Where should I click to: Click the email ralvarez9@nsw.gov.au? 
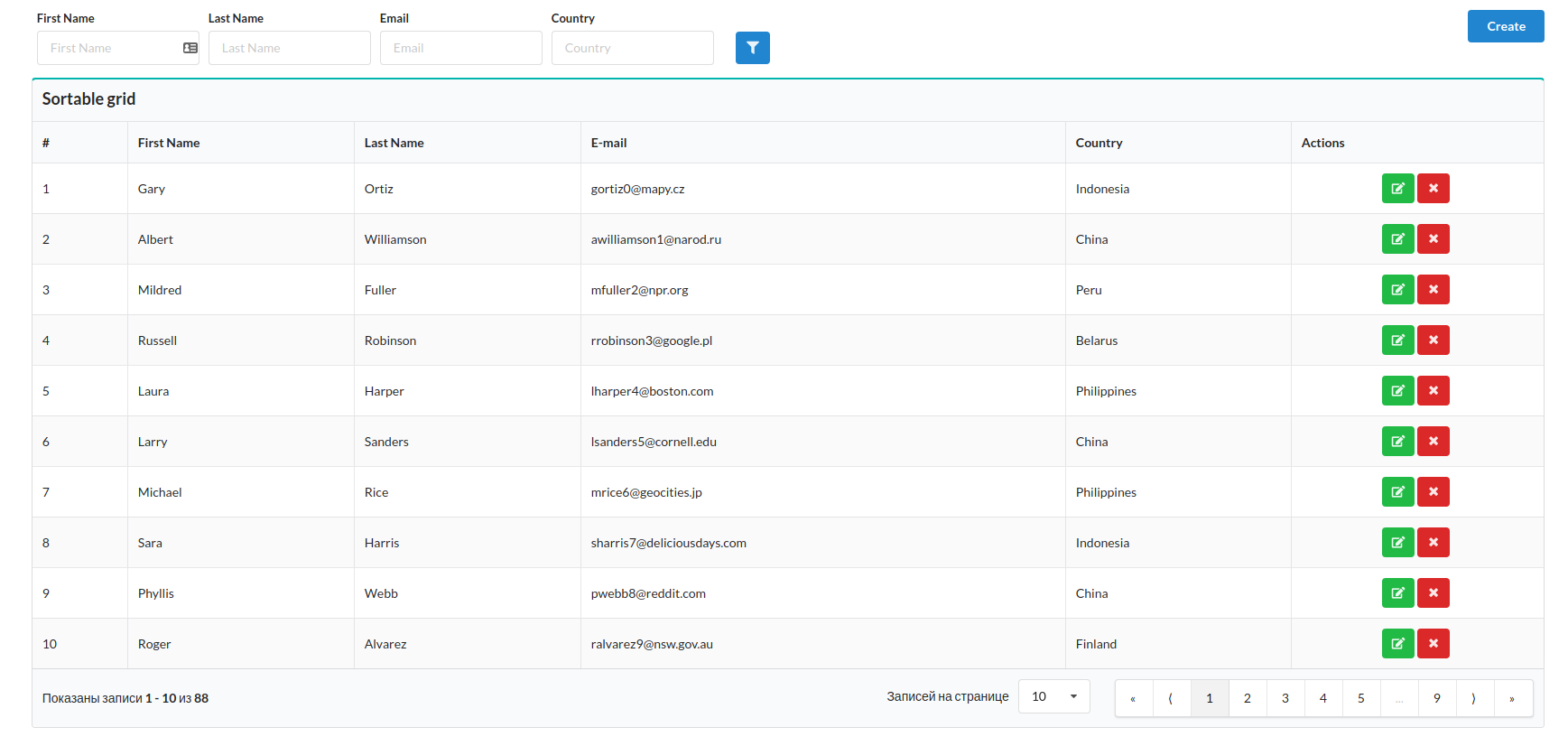click(652, 644)
